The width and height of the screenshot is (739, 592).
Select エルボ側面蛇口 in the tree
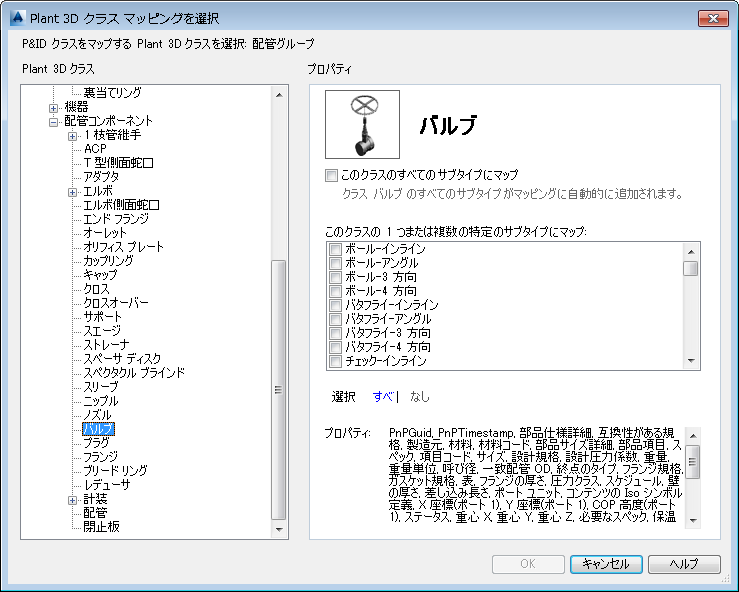(121, 205)
